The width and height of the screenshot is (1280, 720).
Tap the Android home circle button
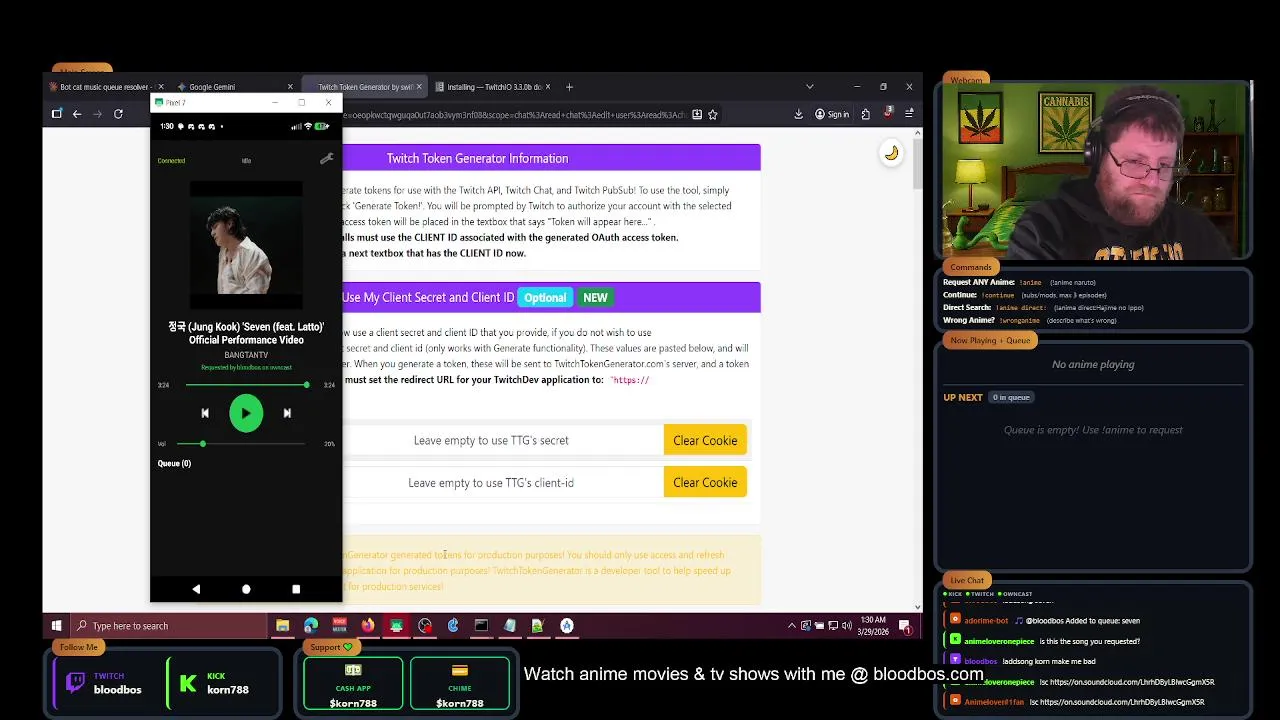(246, 589)
